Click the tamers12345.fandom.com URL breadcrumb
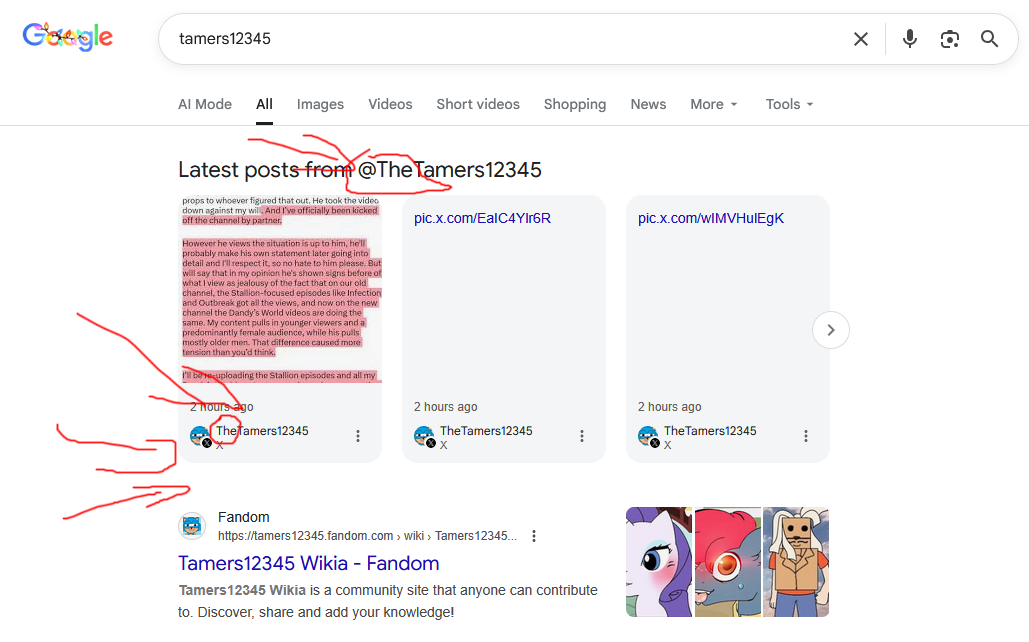The height and width of the screenshot is (642, 1029). pyautogui.click(x=368, y=536)
